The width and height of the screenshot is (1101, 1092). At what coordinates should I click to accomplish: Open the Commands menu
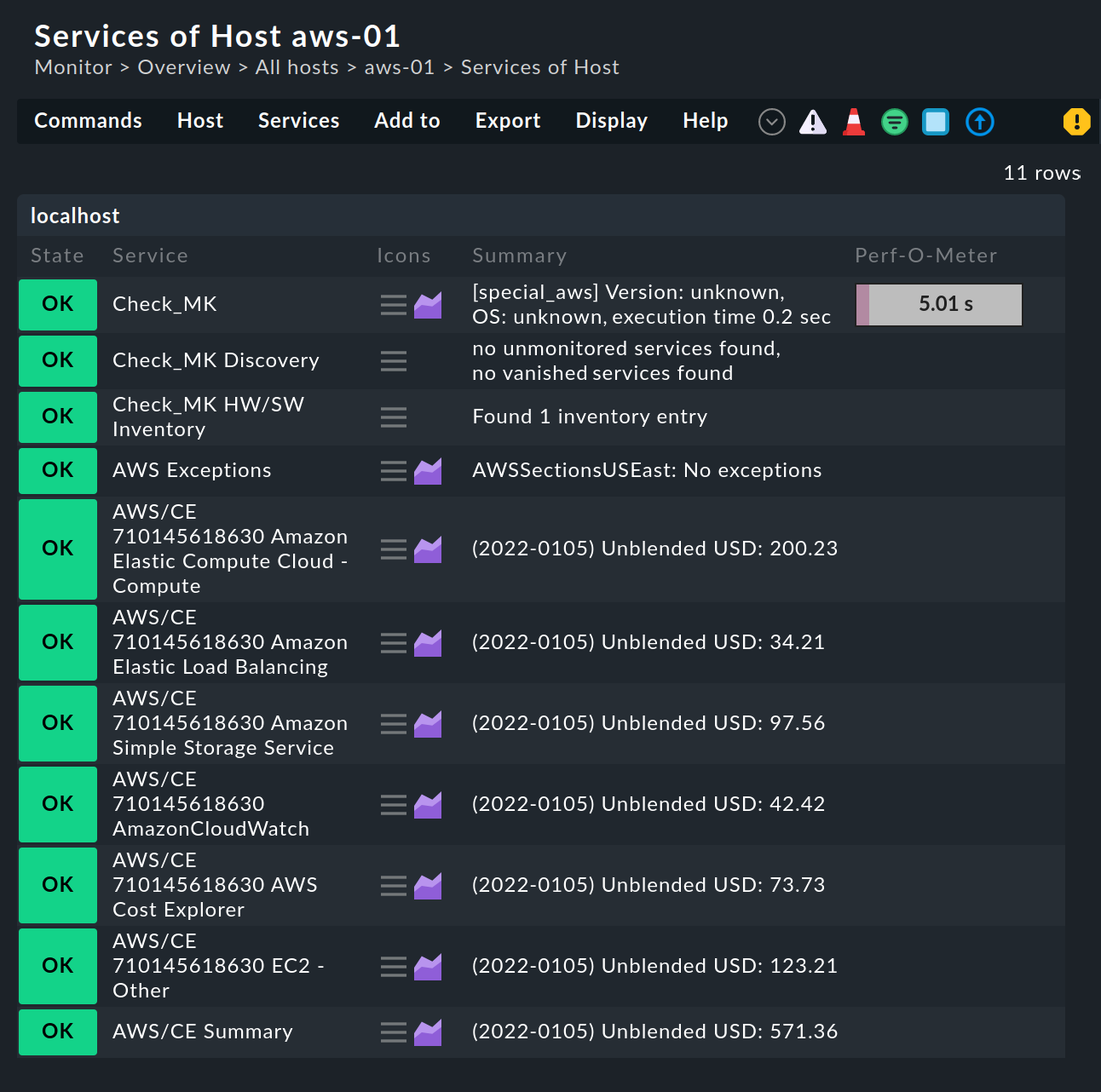(x=88, y=121)
